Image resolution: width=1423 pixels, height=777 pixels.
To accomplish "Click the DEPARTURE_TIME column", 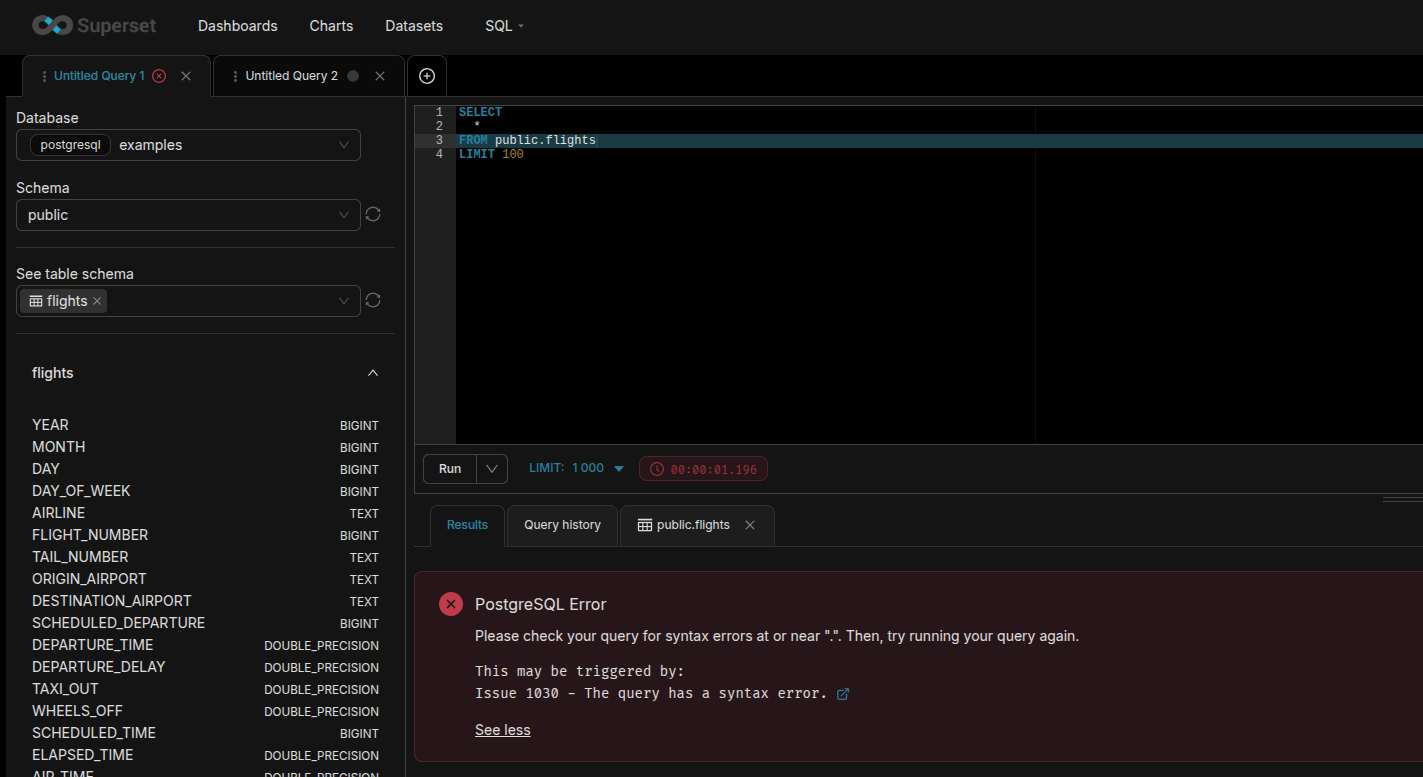I will point(205,645).
